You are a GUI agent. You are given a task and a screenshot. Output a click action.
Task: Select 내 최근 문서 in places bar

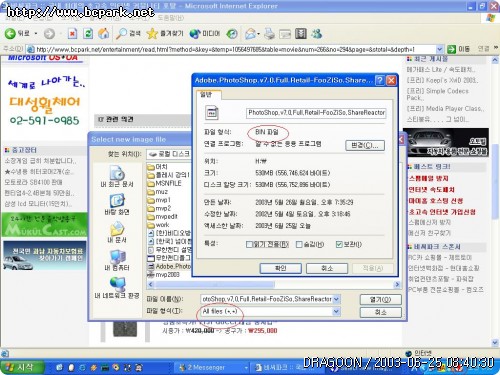click(117, 177)
